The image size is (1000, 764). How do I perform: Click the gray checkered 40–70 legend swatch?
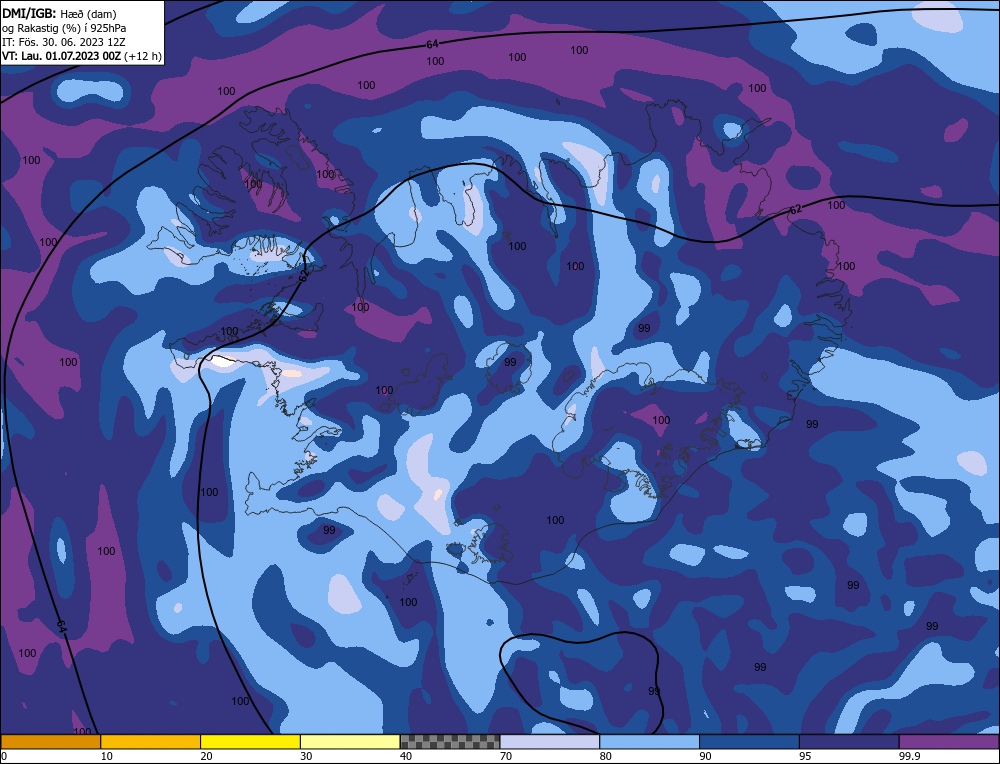(x=450, y=742)
